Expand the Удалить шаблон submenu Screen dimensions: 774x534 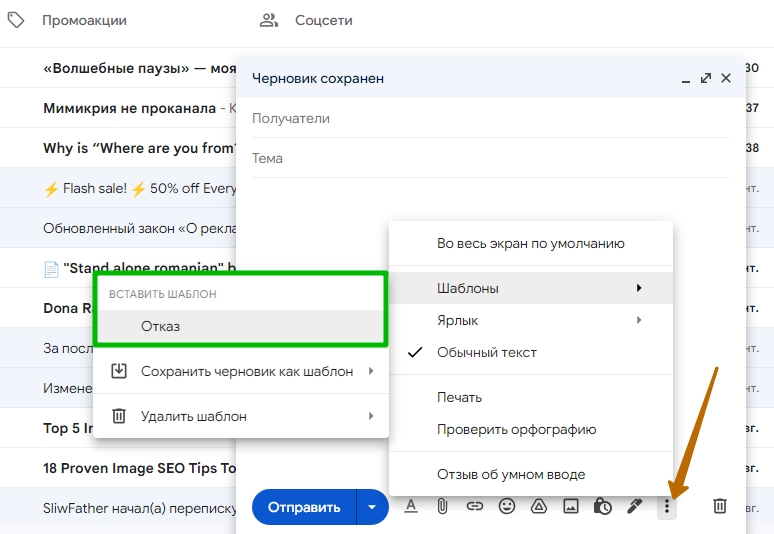pos(241,416)
